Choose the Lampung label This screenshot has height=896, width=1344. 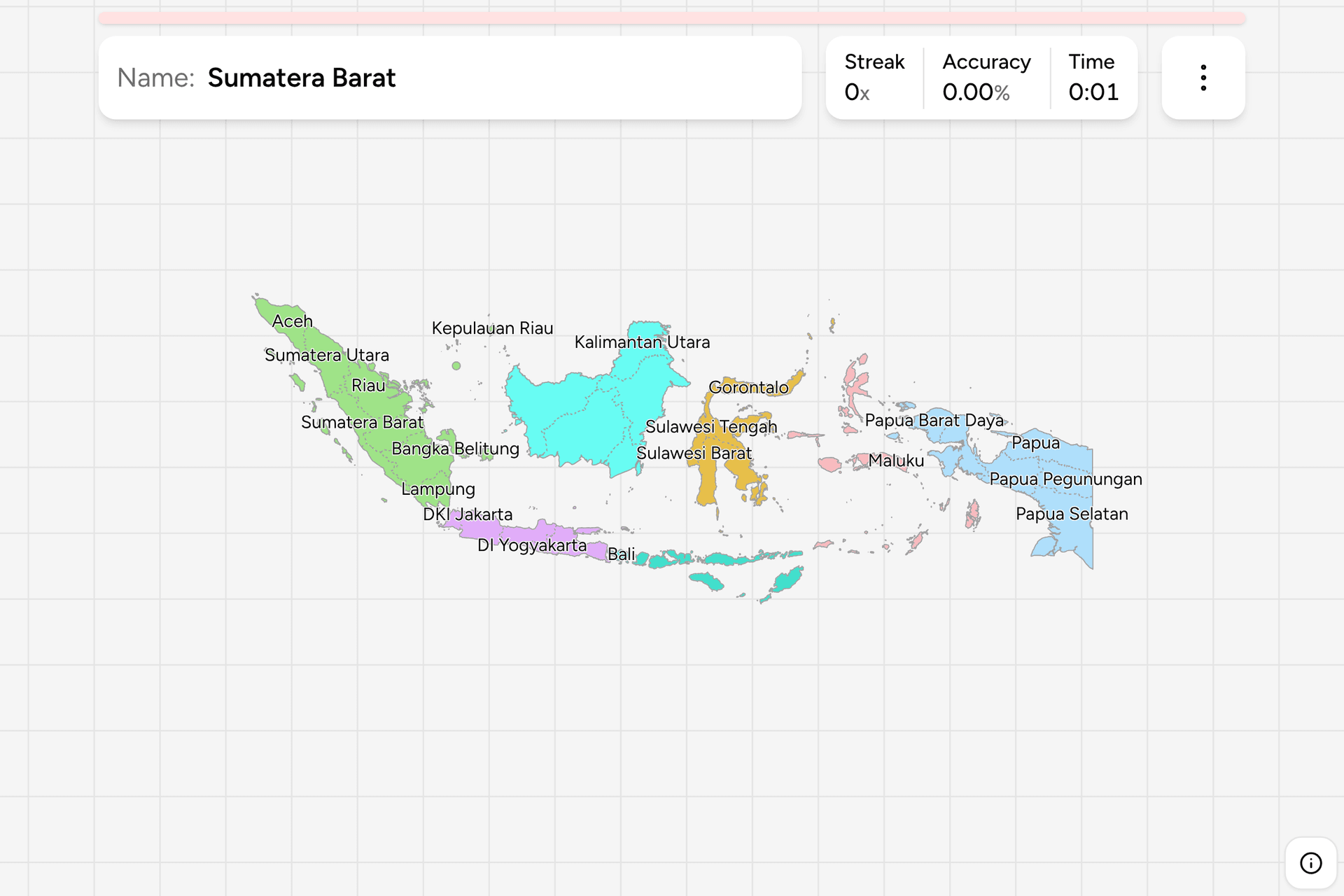[x=438, y=489]
